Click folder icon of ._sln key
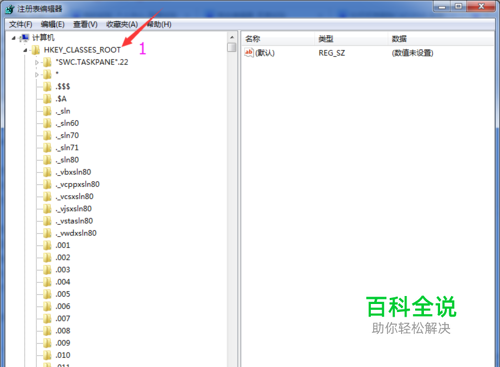The height and width of the screenshot is (367, 500). tap(47, 111)
